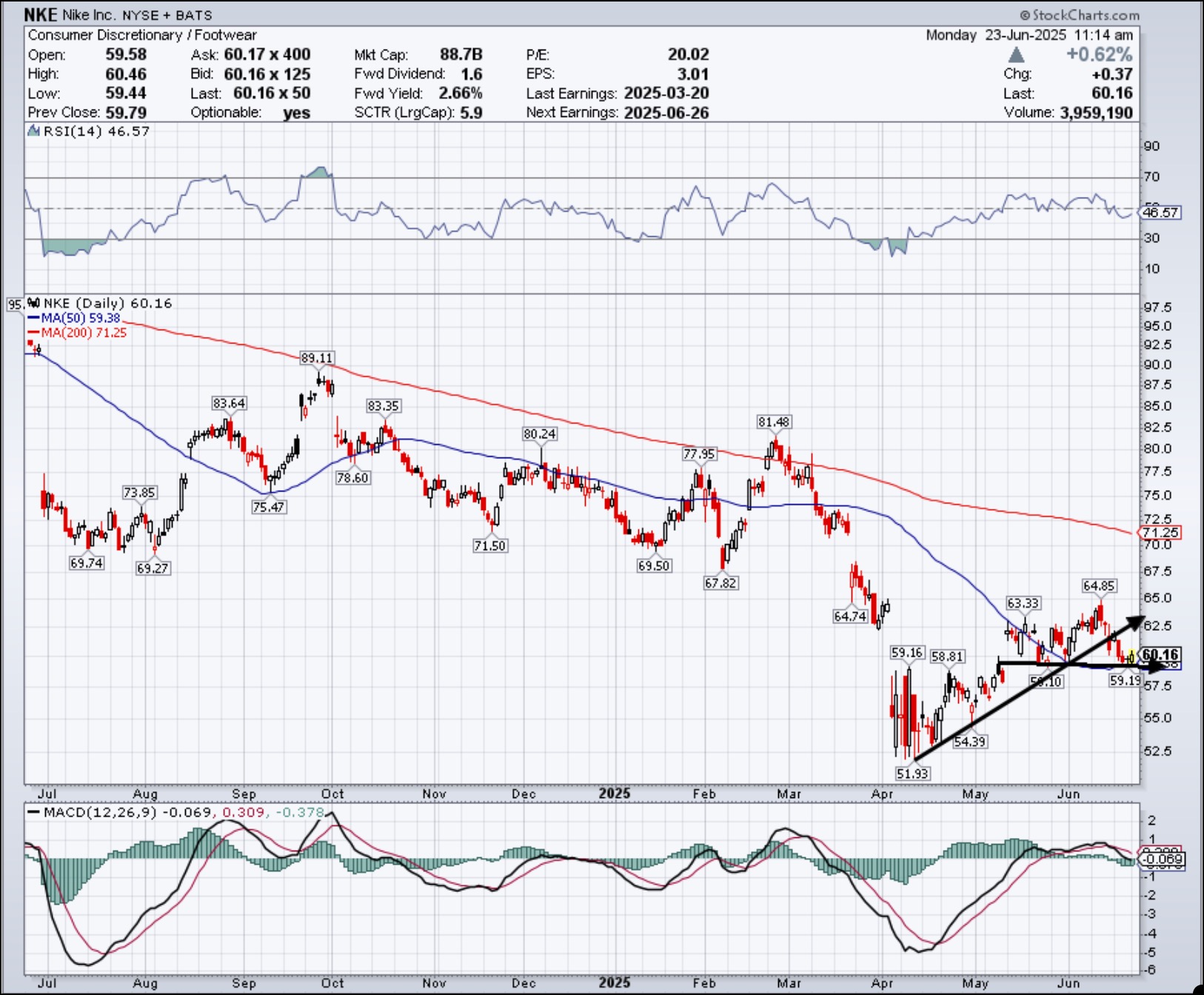This screenshot has width=1204, height=995.
Task: Click the rising black trendline's arrowhead
Action: pos(1137,620)
